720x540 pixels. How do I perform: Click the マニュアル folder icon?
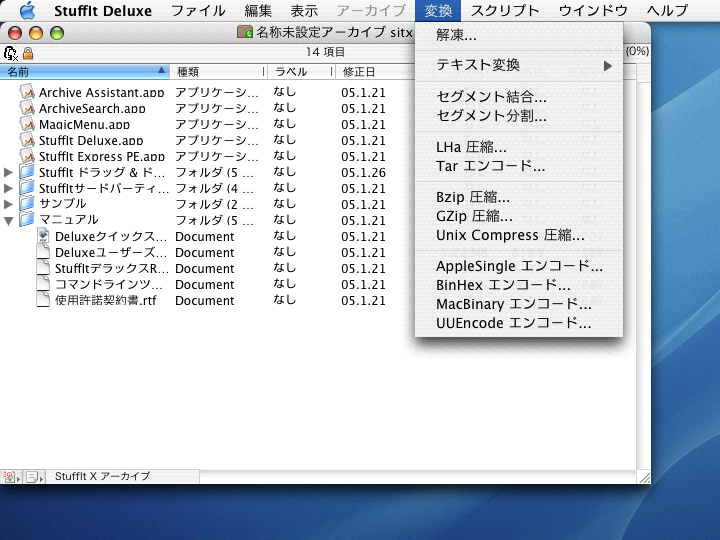27,220
